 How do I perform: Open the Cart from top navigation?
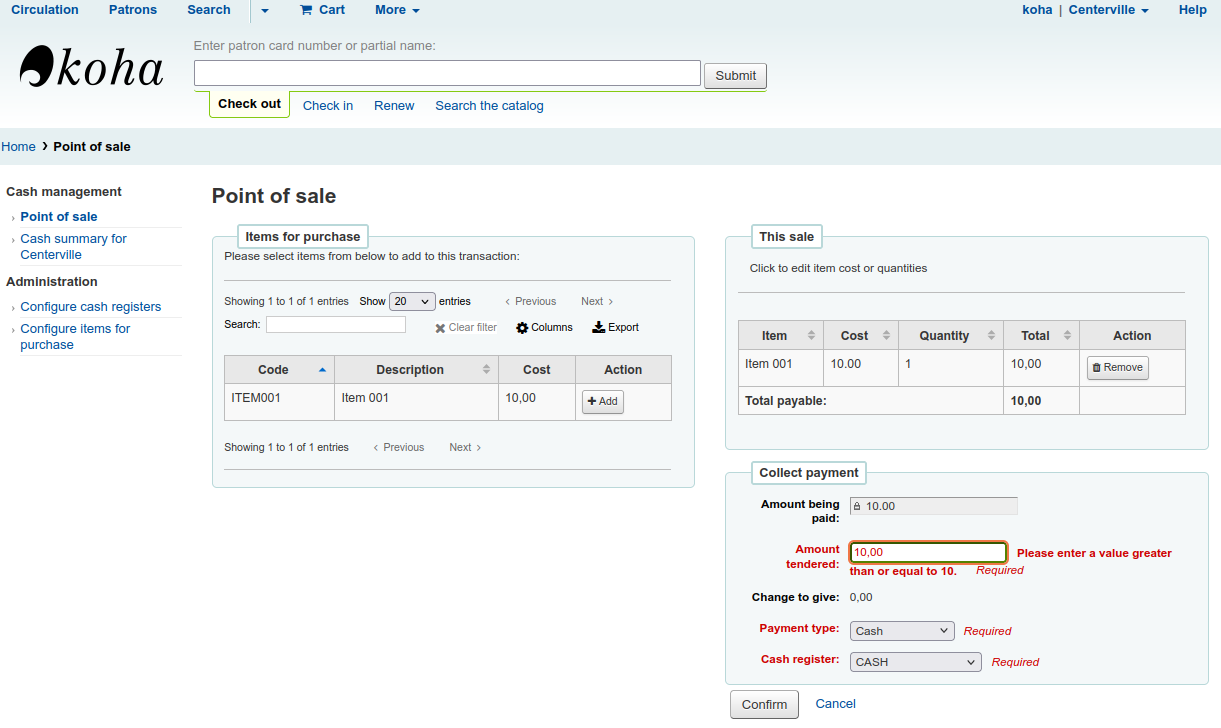tap(322, 10)
